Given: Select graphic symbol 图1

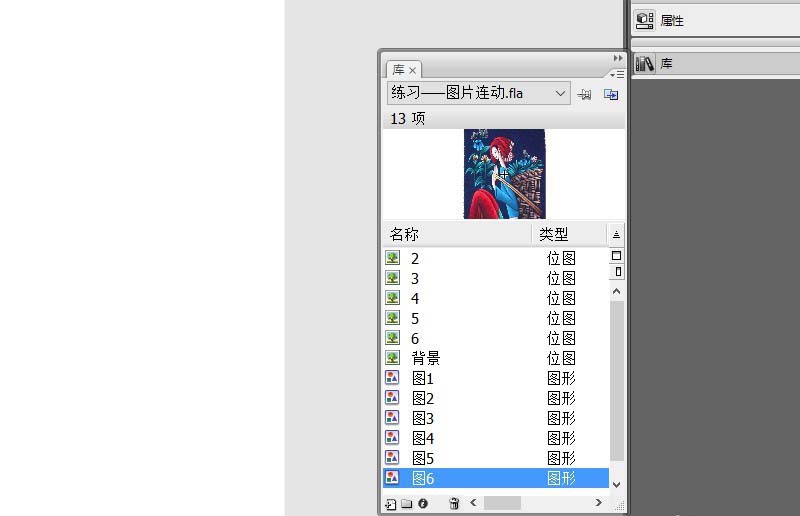Looking at the screenshot, I should click(x=495, y=378).
